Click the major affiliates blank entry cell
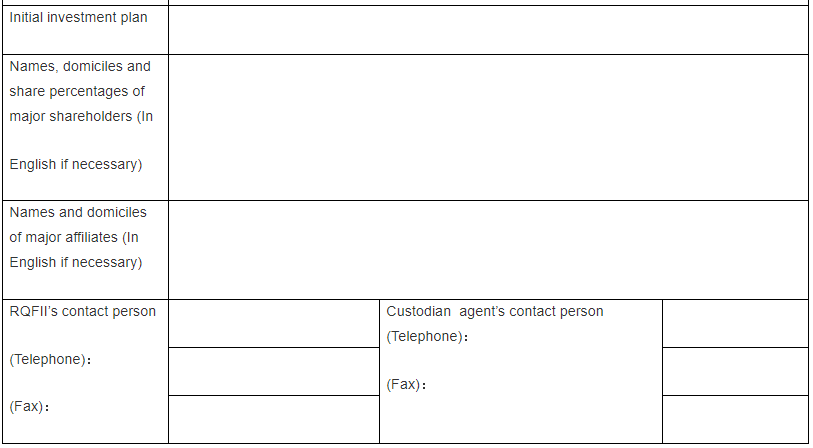 [x=488, y=250]
